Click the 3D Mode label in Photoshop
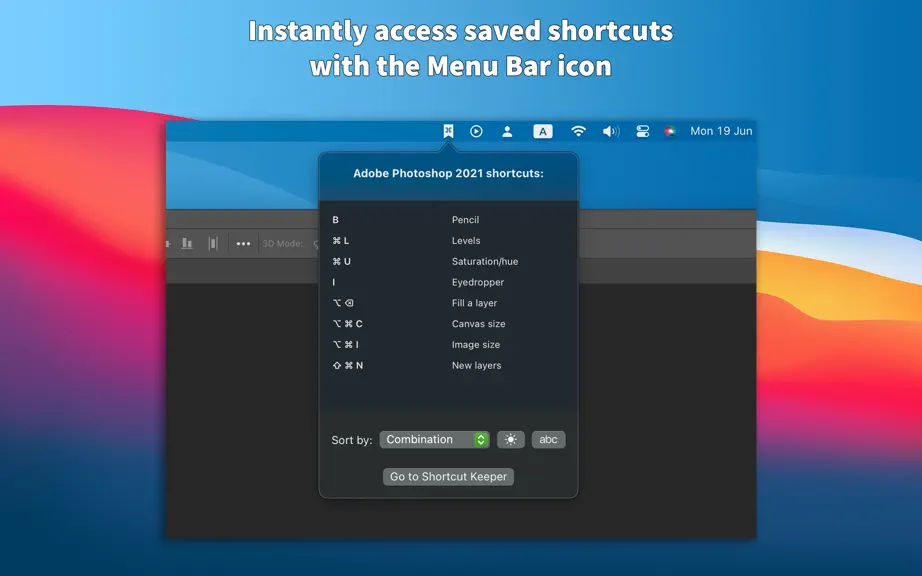The image size is (922, 576). click(283, 243)
